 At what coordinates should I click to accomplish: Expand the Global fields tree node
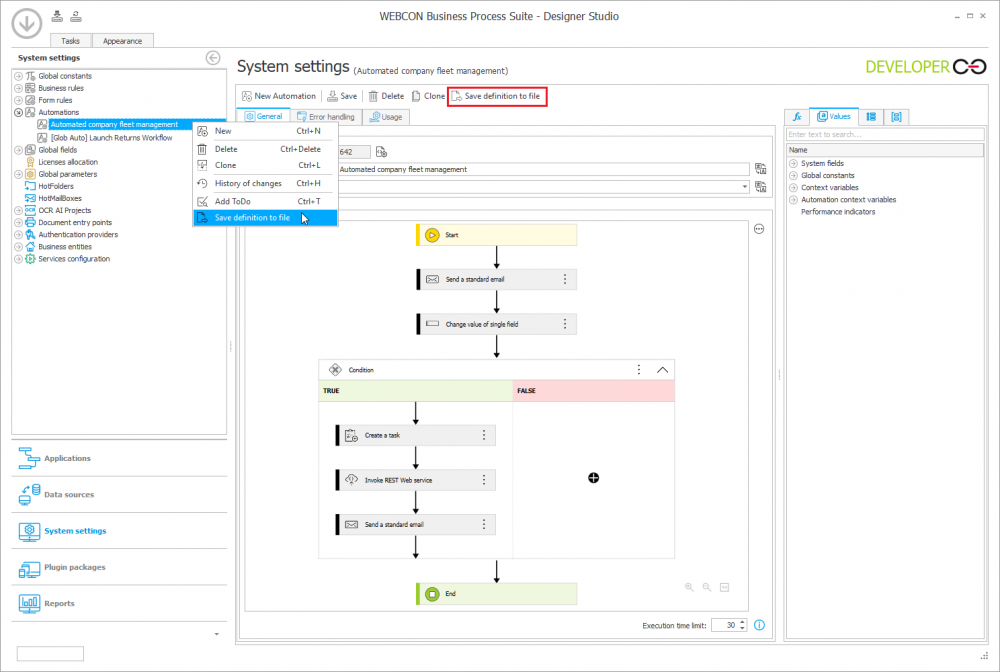(x=18, y=150)
